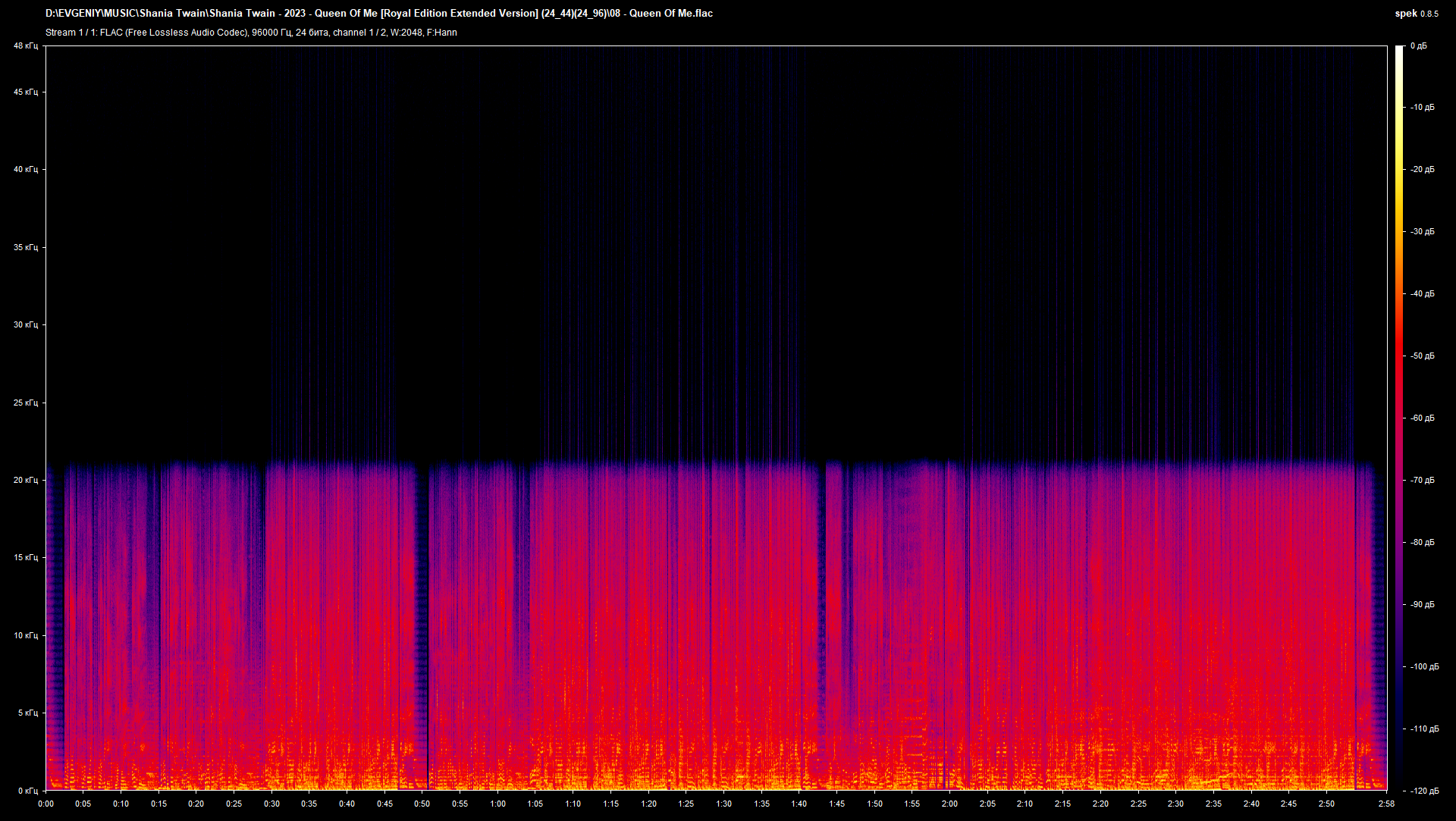
Task: Click the 25 кГц frequency axis label
Action: tap(25, 403)
